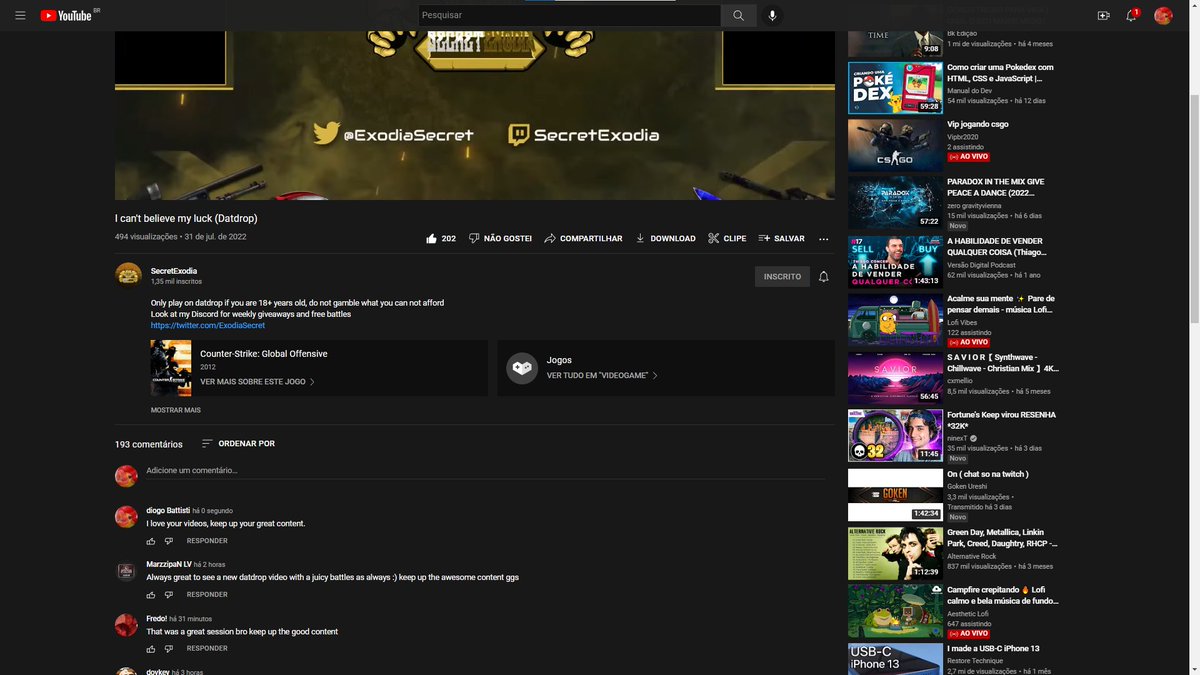Open the ORDENAR POR sort dropdown
This screenshot has width=1200, height=675.
[x=238, y=443]
